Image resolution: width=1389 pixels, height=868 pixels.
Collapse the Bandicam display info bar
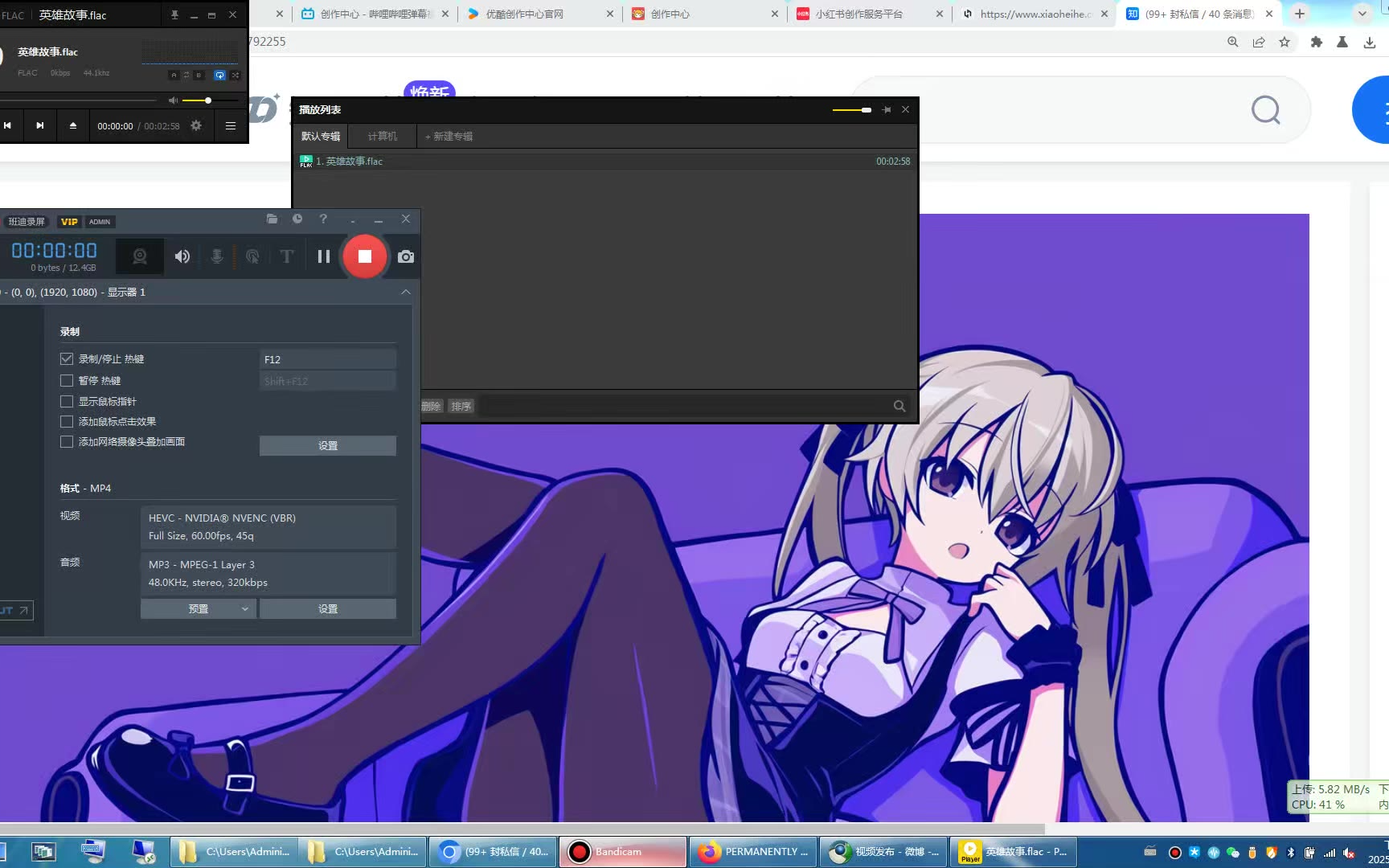[406, 292]
